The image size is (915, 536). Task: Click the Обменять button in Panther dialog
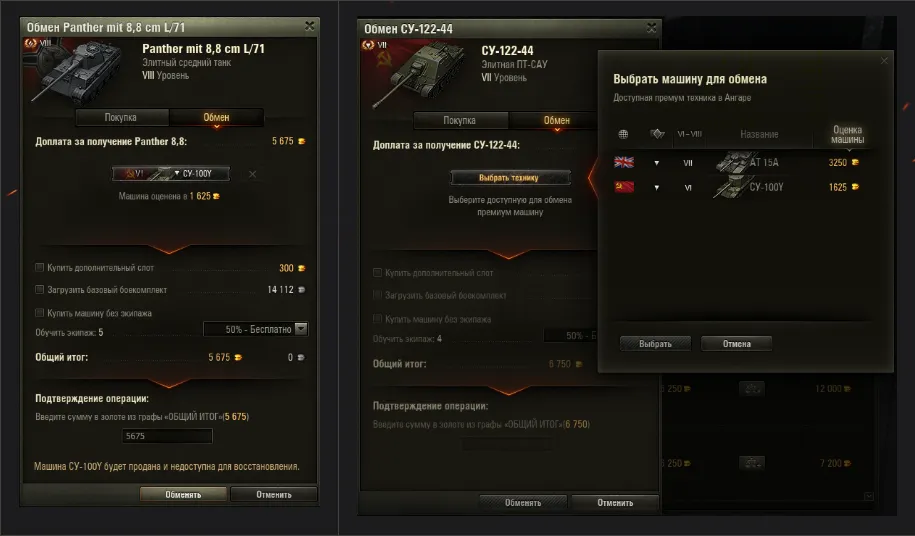point(183,495)
